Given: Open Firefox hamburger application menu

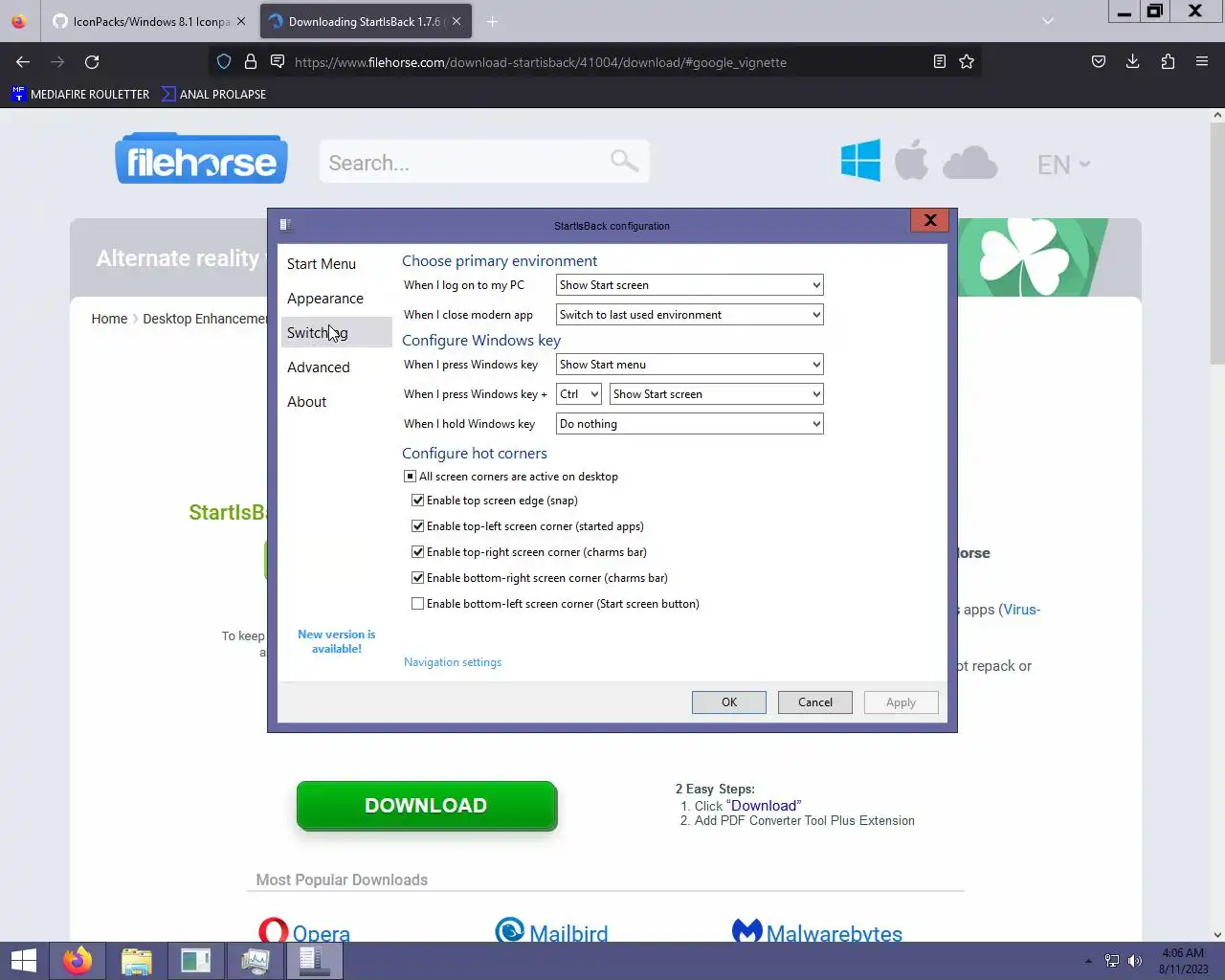Looking at the screenshot, I should click(x=1202, y=62).
